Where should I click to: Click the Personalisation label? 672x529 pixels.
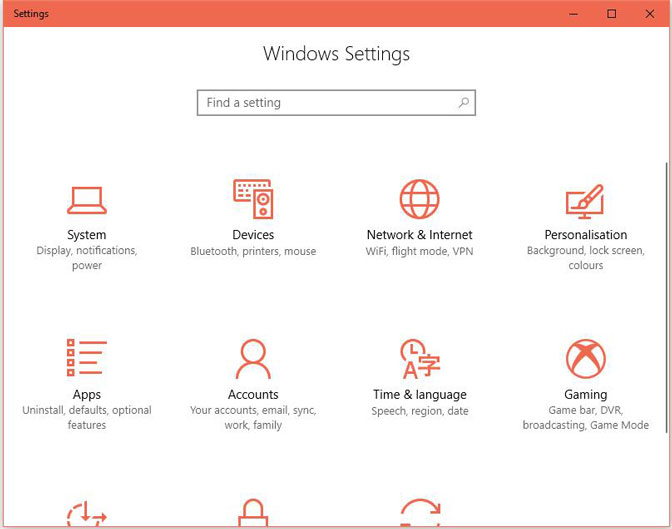point(585,234)
